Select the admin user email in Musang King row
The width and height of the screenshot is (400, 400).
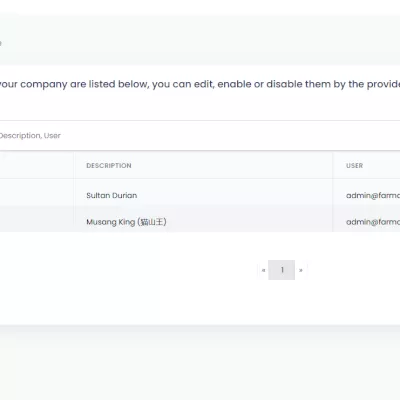[x=373, y=222]
